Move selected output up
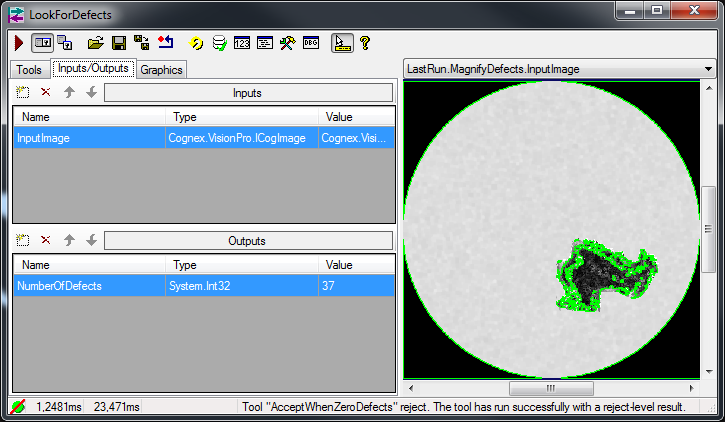This screenshot has width=725, height=422. click(x=69, y=240)
